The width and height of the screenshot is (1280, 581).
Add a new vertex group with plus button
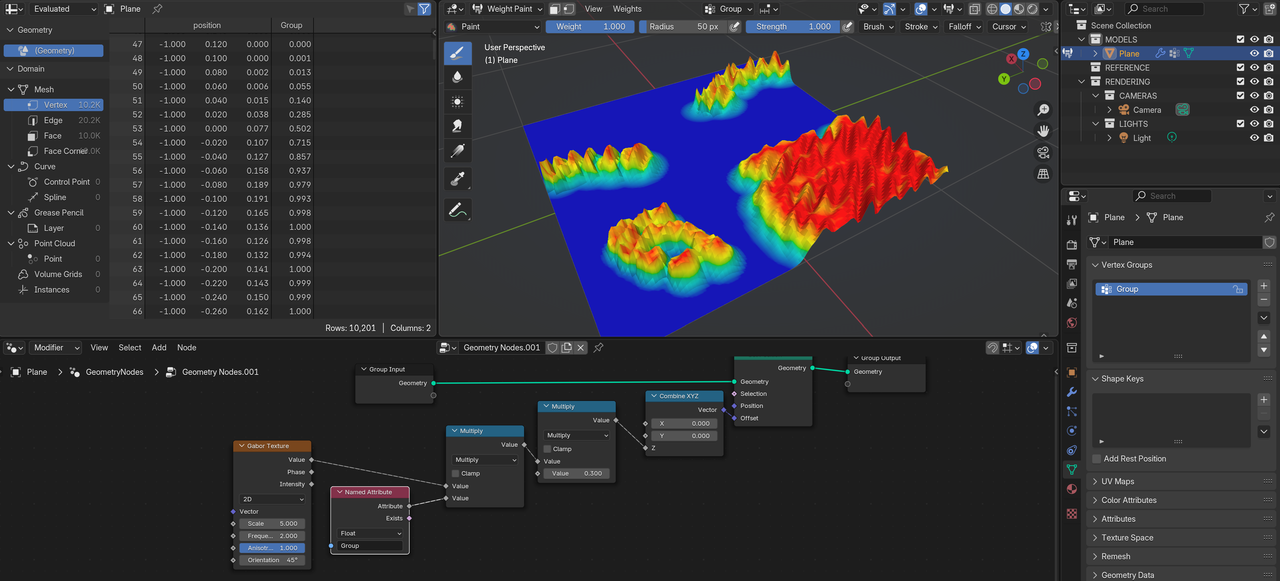click(1264, 286)
